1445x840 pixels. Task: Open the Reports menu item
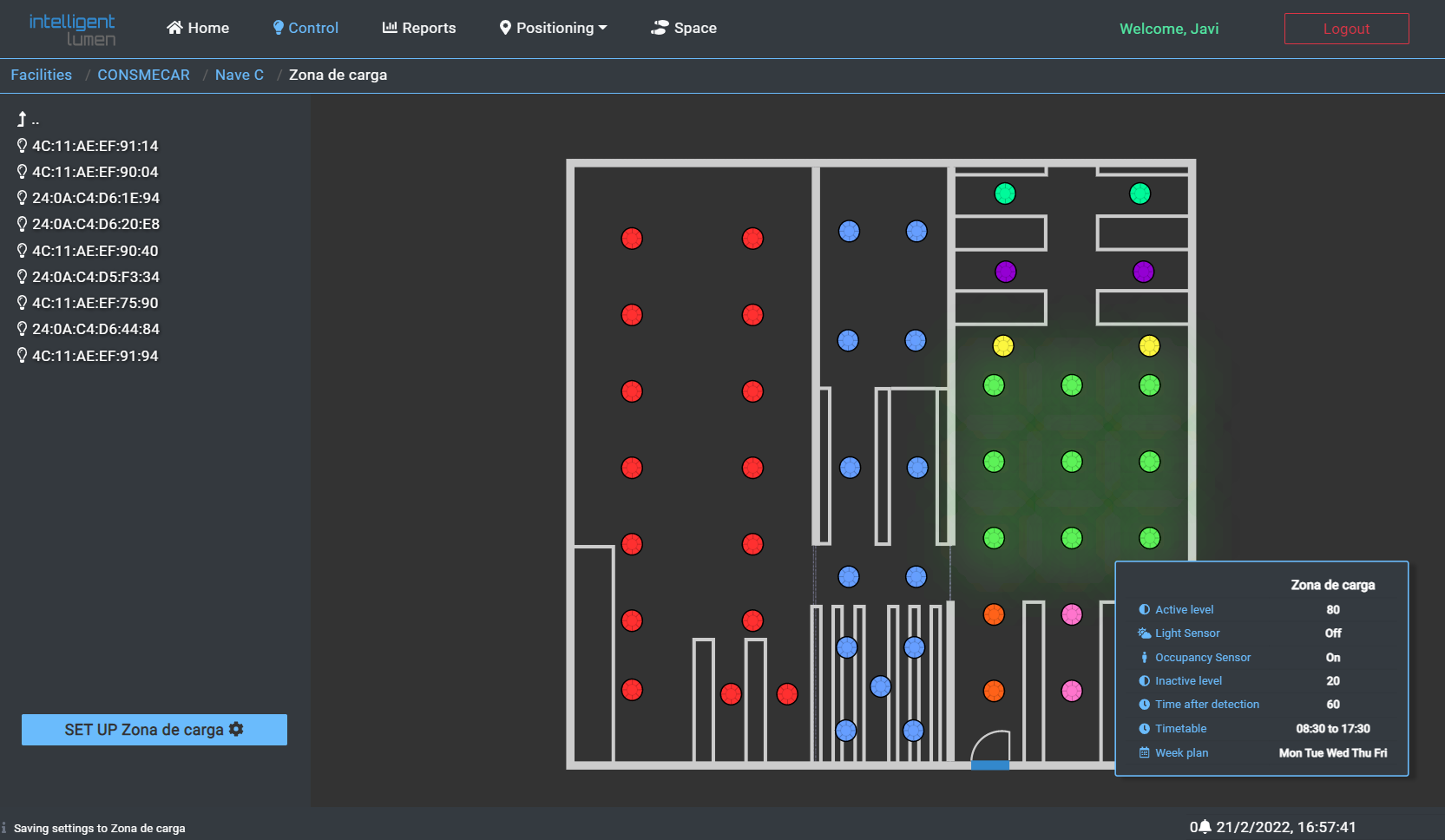[x=419, y=28]
